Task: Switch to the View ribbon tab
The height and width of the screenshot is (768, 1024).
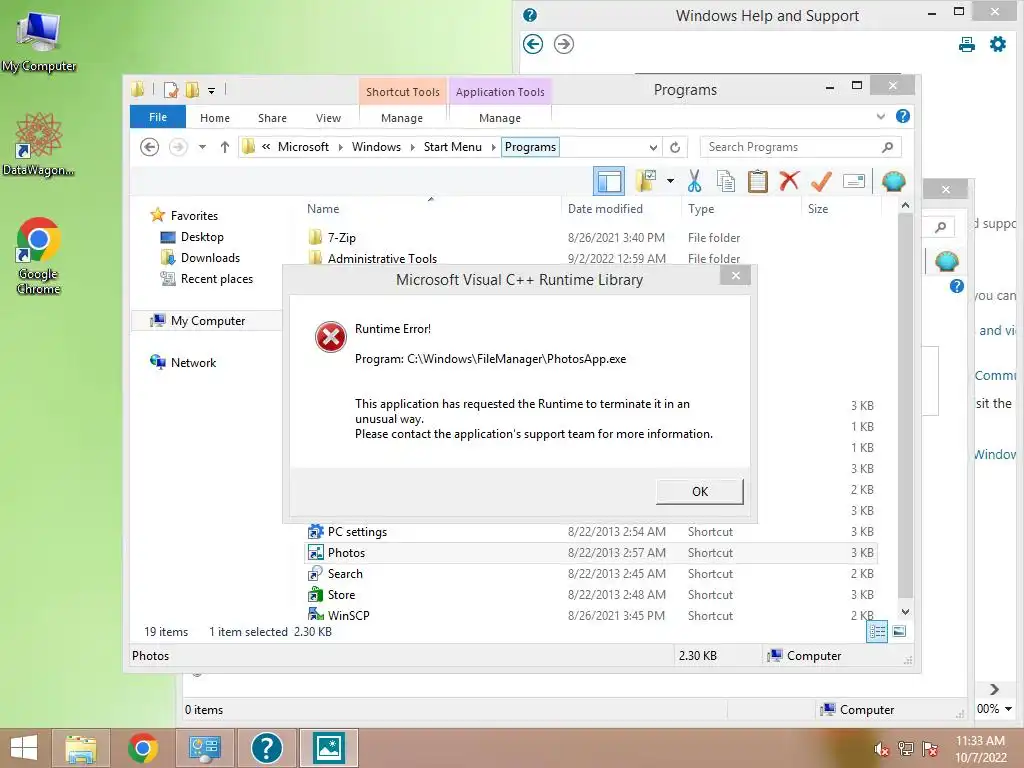Action: (328, 118)
